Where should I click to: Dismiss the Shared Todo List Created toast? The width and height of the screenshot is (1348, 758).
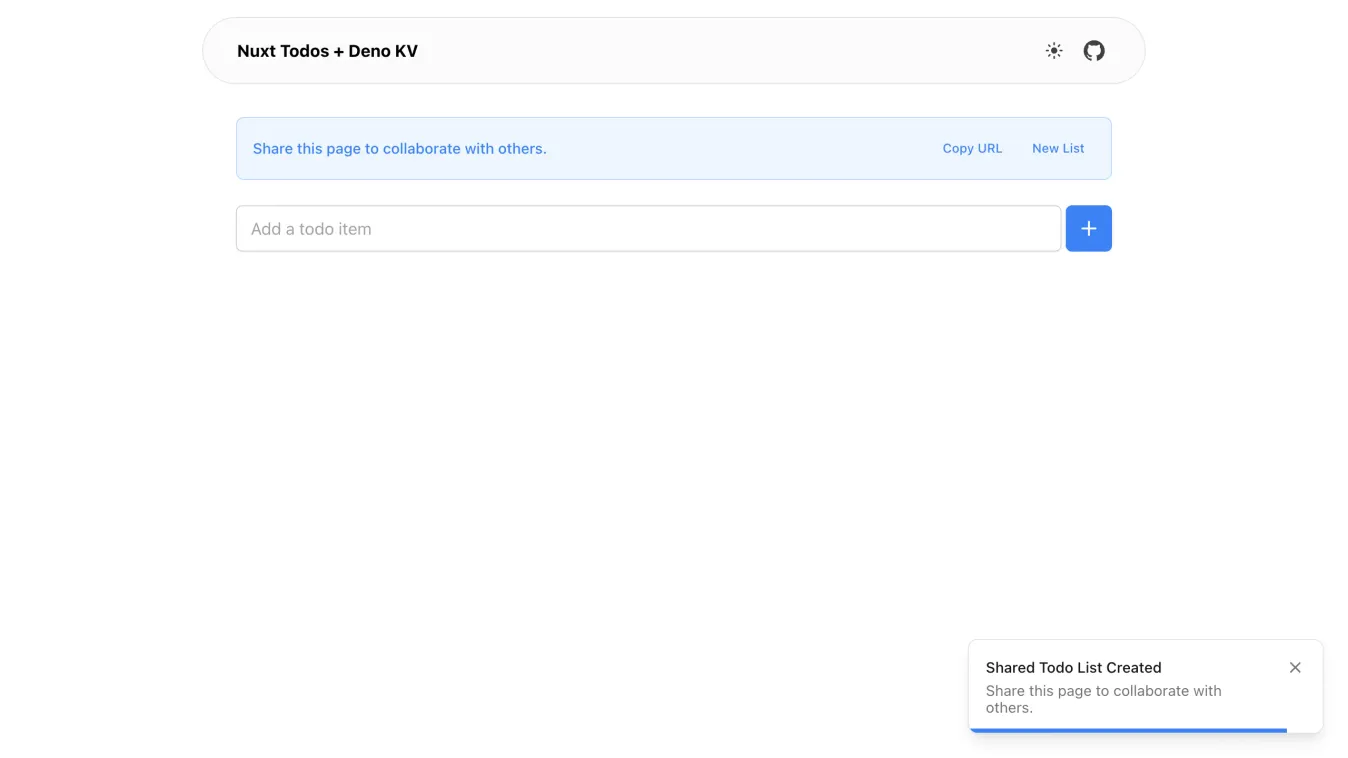click(x=1295, y=667)
